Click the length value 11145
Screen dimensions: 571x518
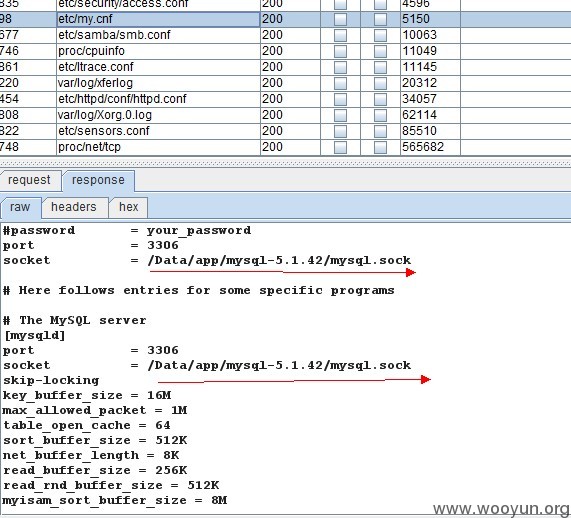point(419,67)
